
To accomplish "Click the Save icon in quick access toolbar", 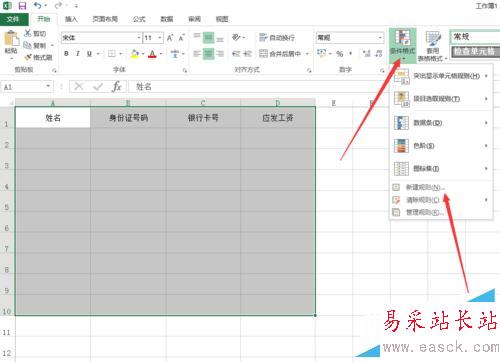I will tap(22, 5).
